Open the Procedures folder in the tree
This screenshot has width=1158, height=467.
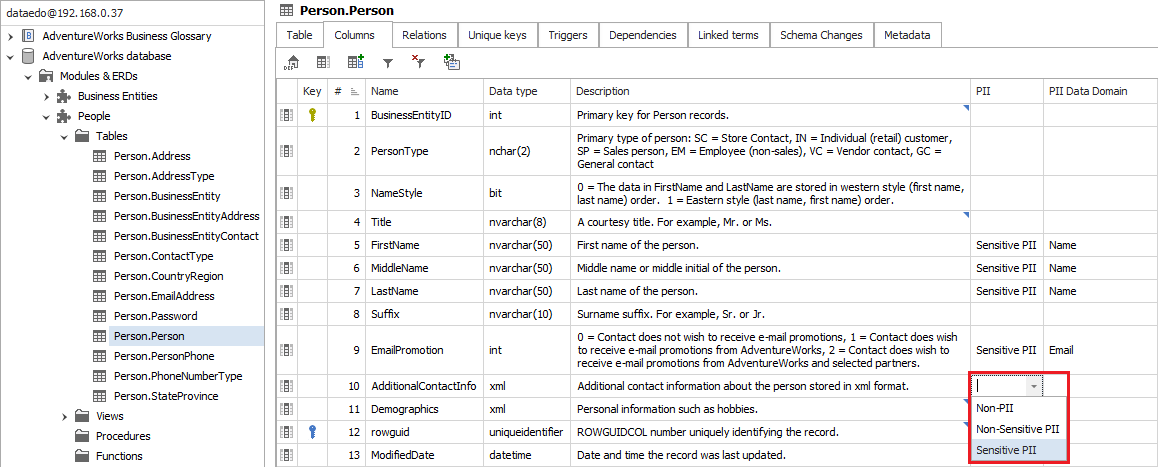pyautogui.click(x=123, y=436)
